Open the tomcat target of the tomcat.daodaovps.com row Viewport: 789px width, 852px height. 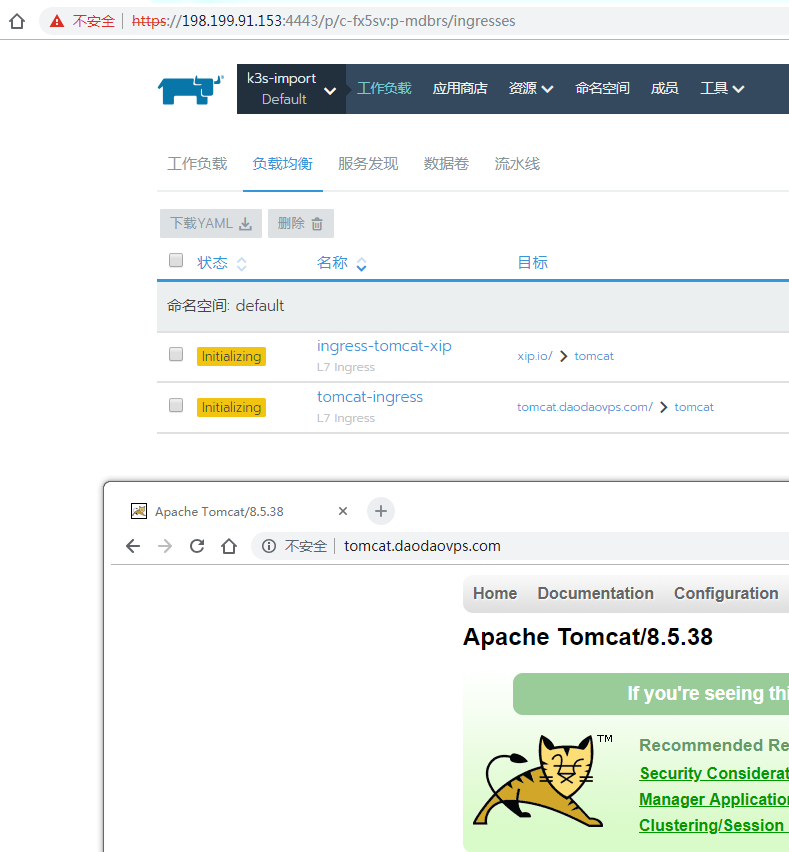[x=694, y=407]
